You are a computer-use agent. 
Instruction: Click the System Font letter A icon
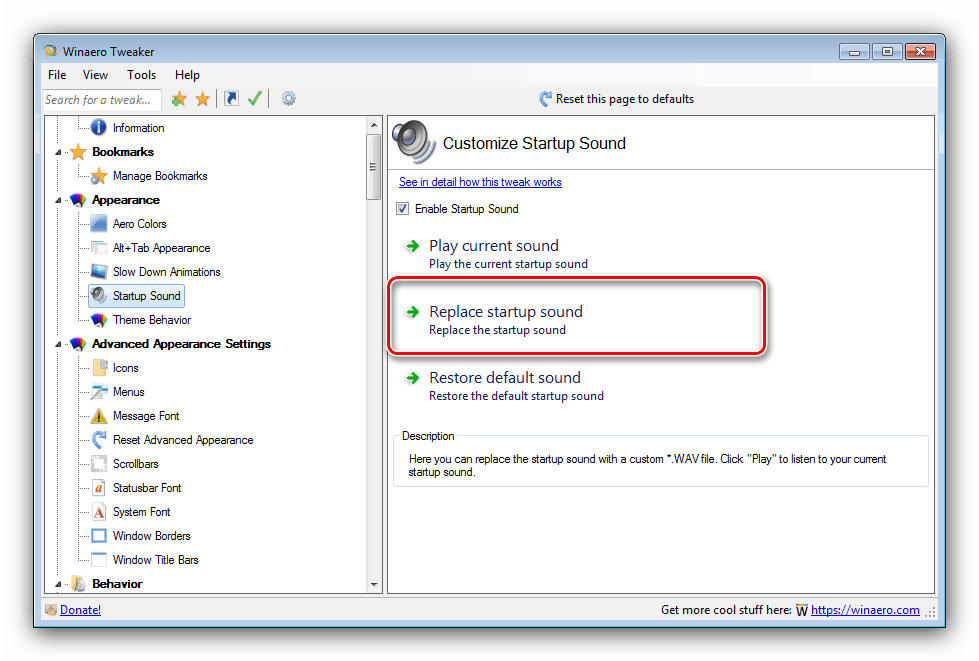(x=99, y=512)
